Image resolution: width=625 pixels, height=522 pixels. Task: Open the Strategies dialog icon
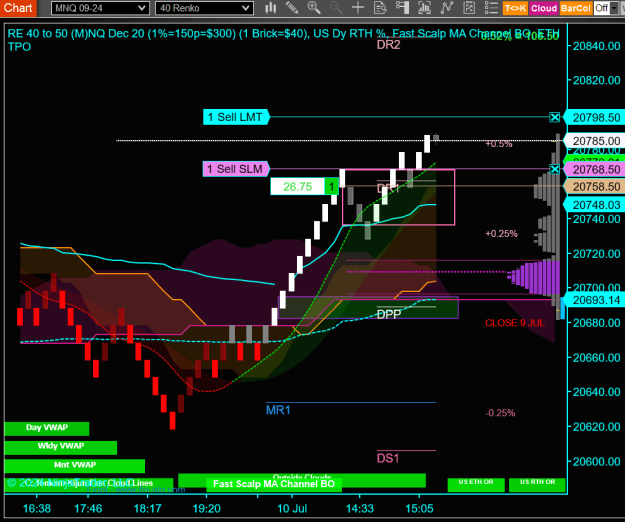(469, 8)
